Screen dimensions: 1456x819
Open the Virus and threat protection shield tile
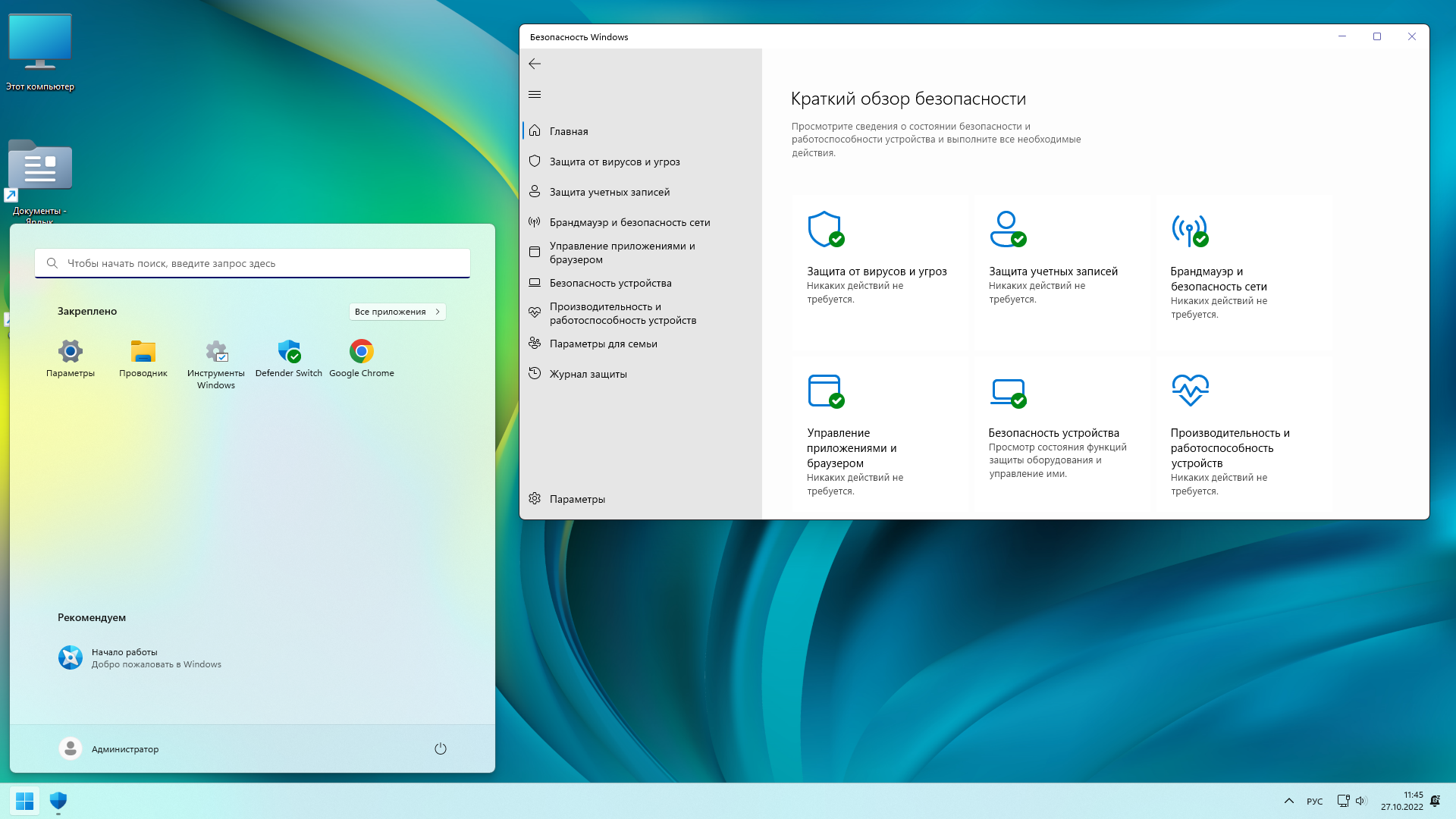click(825, 229)
